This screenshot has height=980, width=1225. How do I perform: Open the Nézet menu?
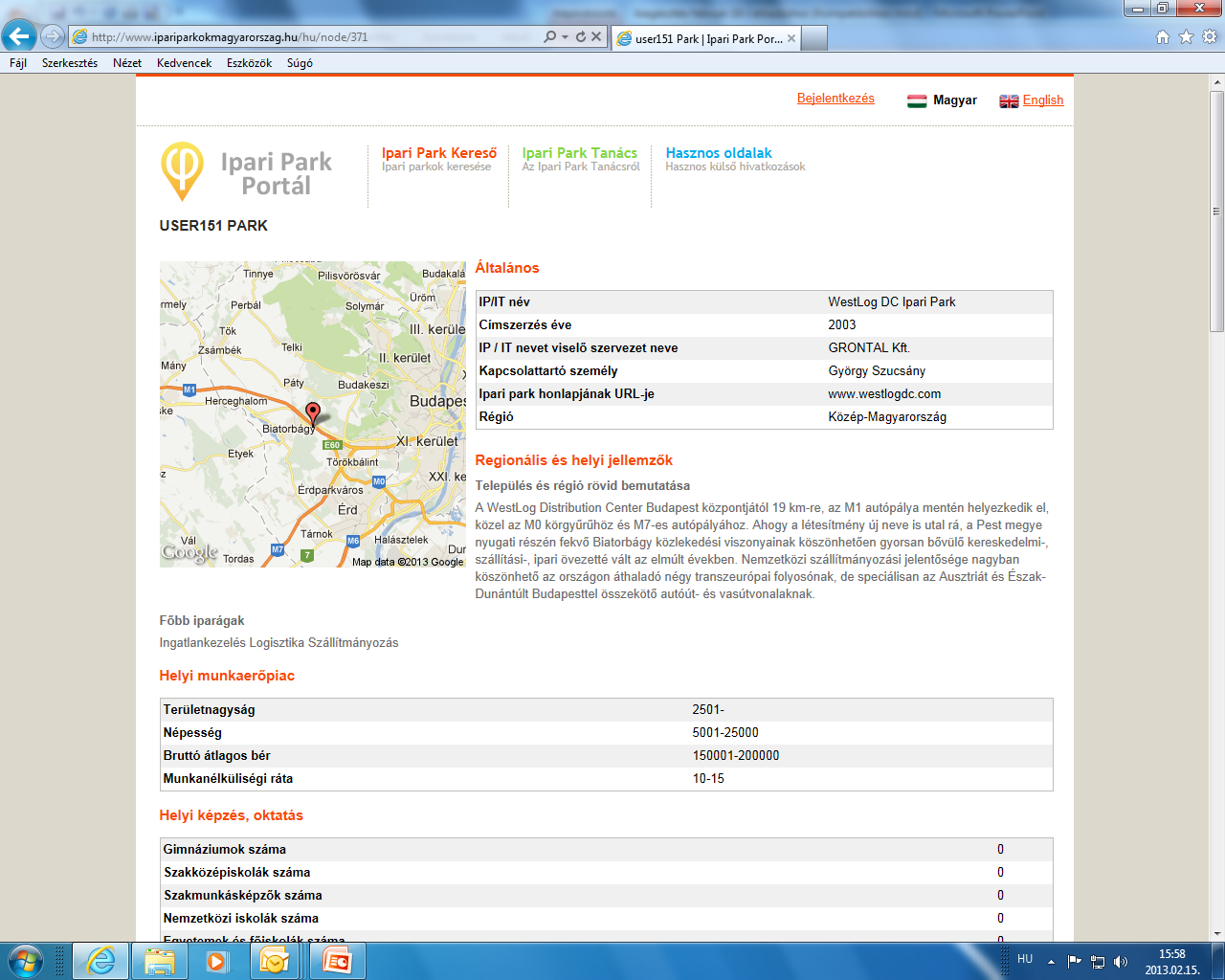(x=127, y=63)
